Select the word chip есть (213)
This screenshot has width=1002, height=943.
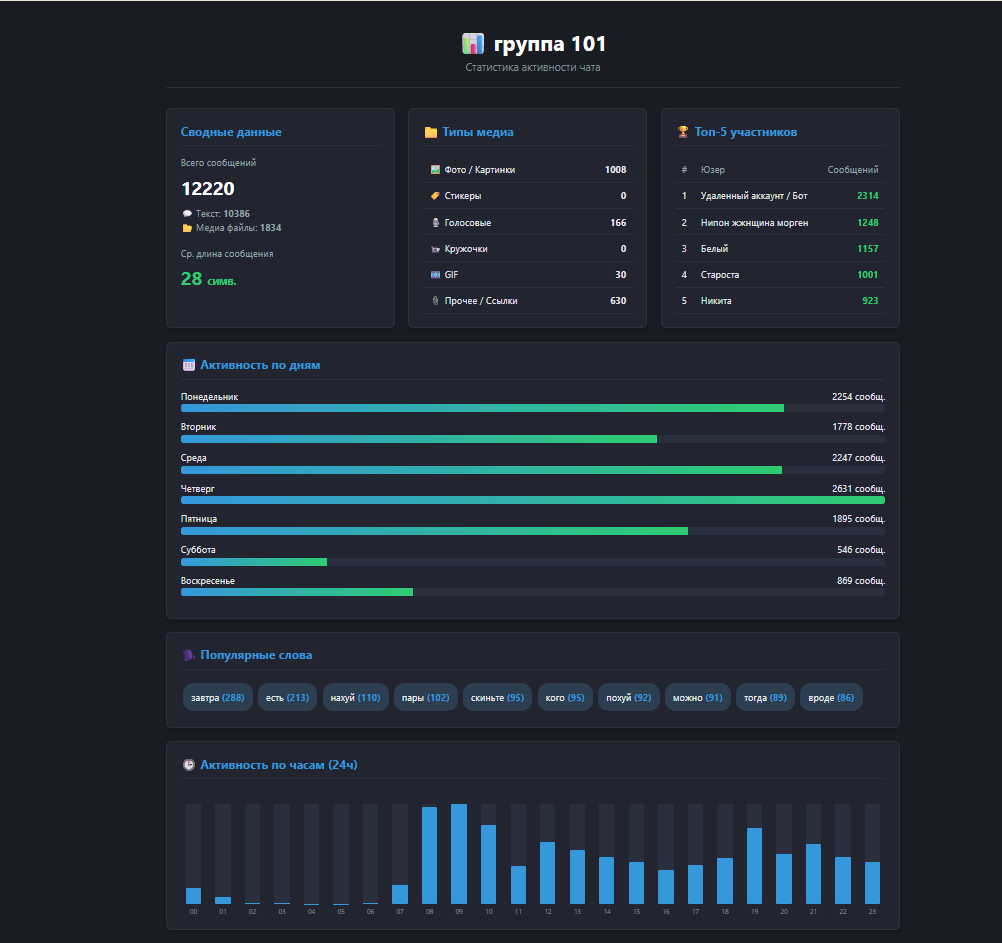[x=288, y=698]
